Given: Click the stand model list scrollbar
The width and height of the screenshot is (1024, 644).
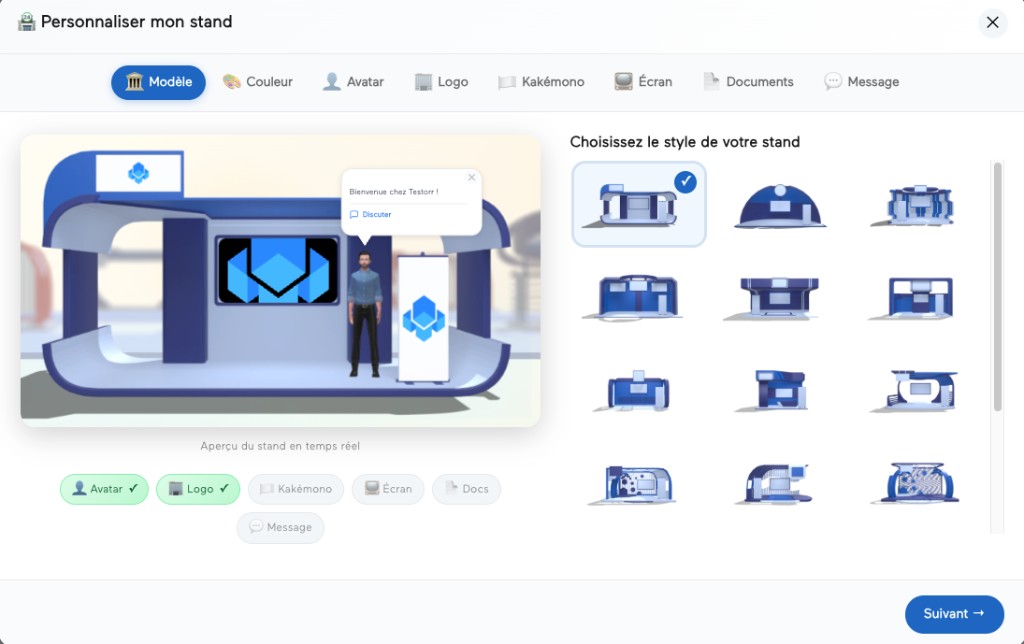Looking at the screenshot, I should point(997,287).
